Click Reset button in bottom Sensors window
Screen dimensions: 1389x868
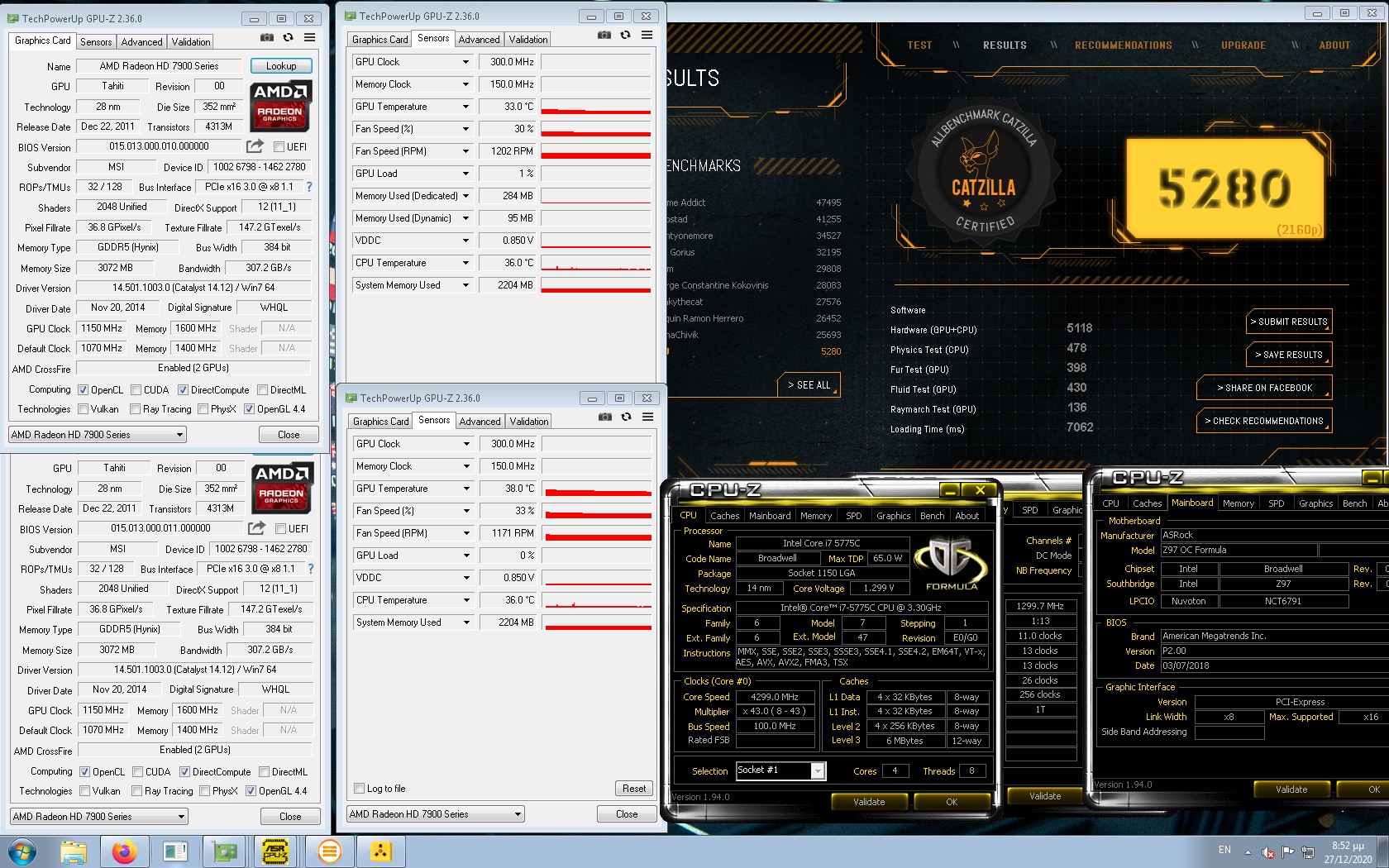(634, 789)
